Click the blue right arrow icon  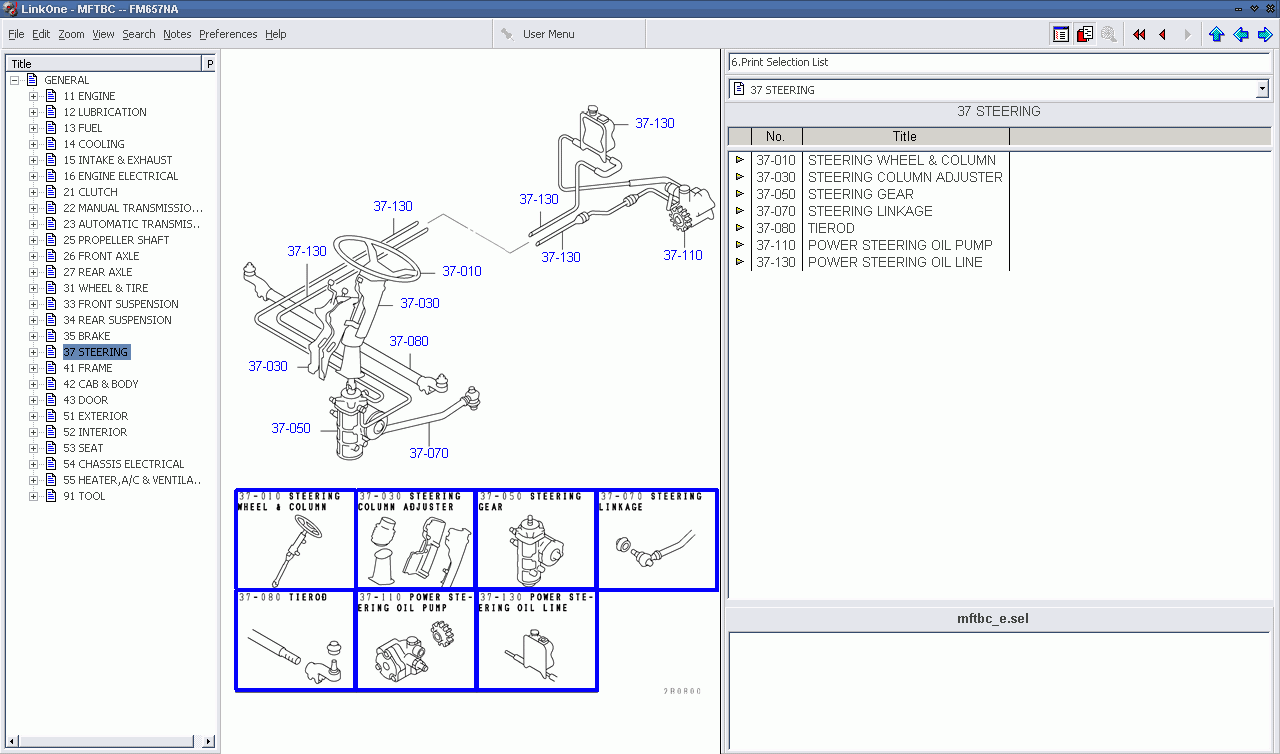pyautogui.click(x=1265, y=34)
